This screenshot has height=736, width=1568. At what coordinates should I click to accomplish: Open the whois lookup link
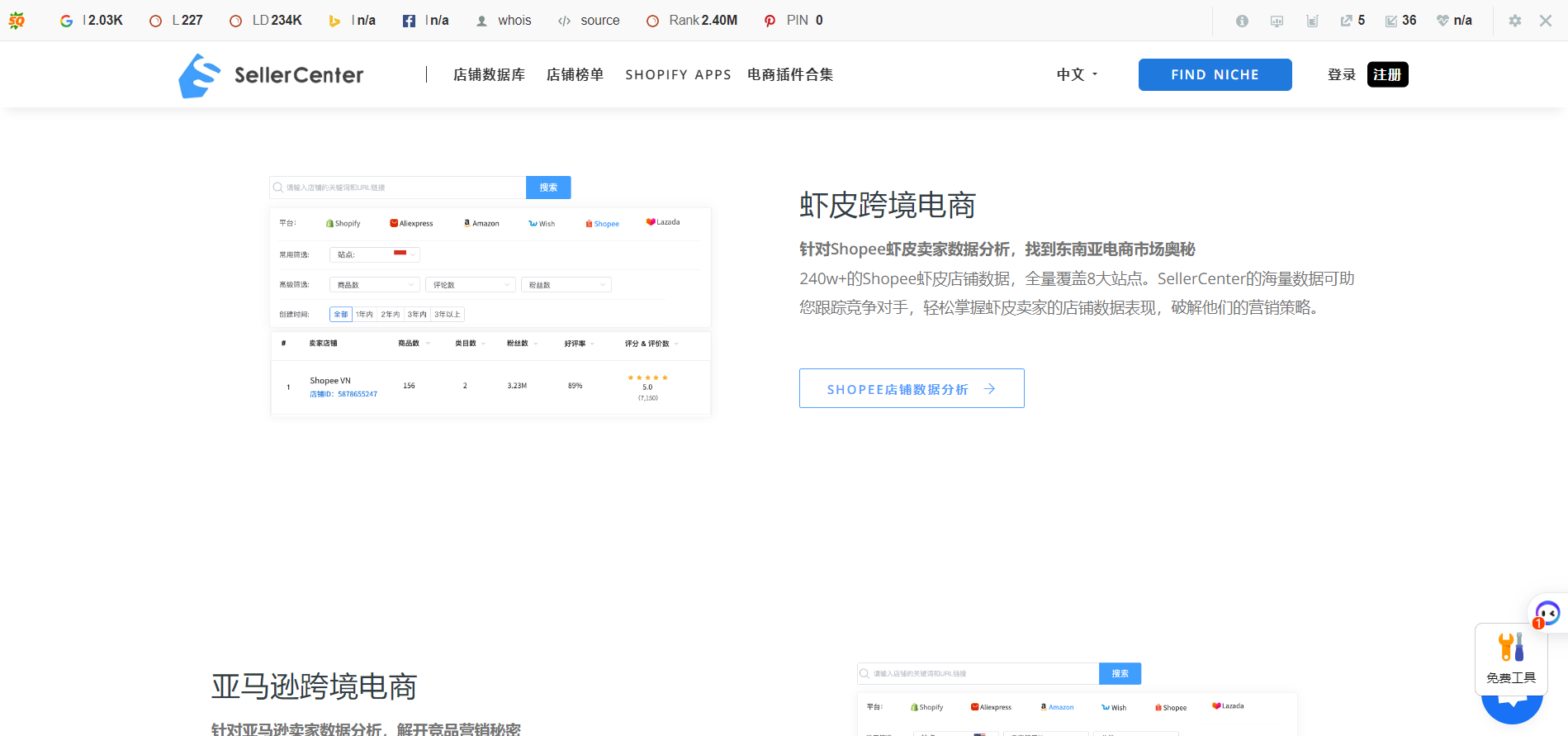(x=504, y=21)
